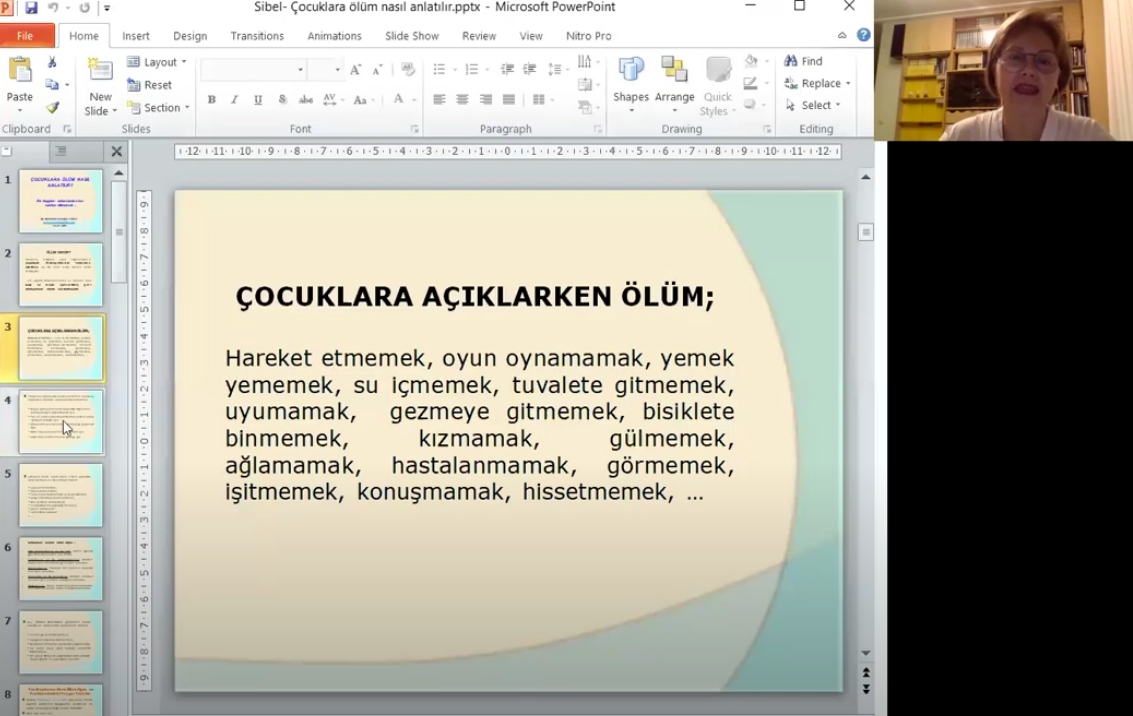
Task: Click the slide title ÇOCUKLARA AÇIKLARKEN ÖLÜM
Action: click(475, 296)
